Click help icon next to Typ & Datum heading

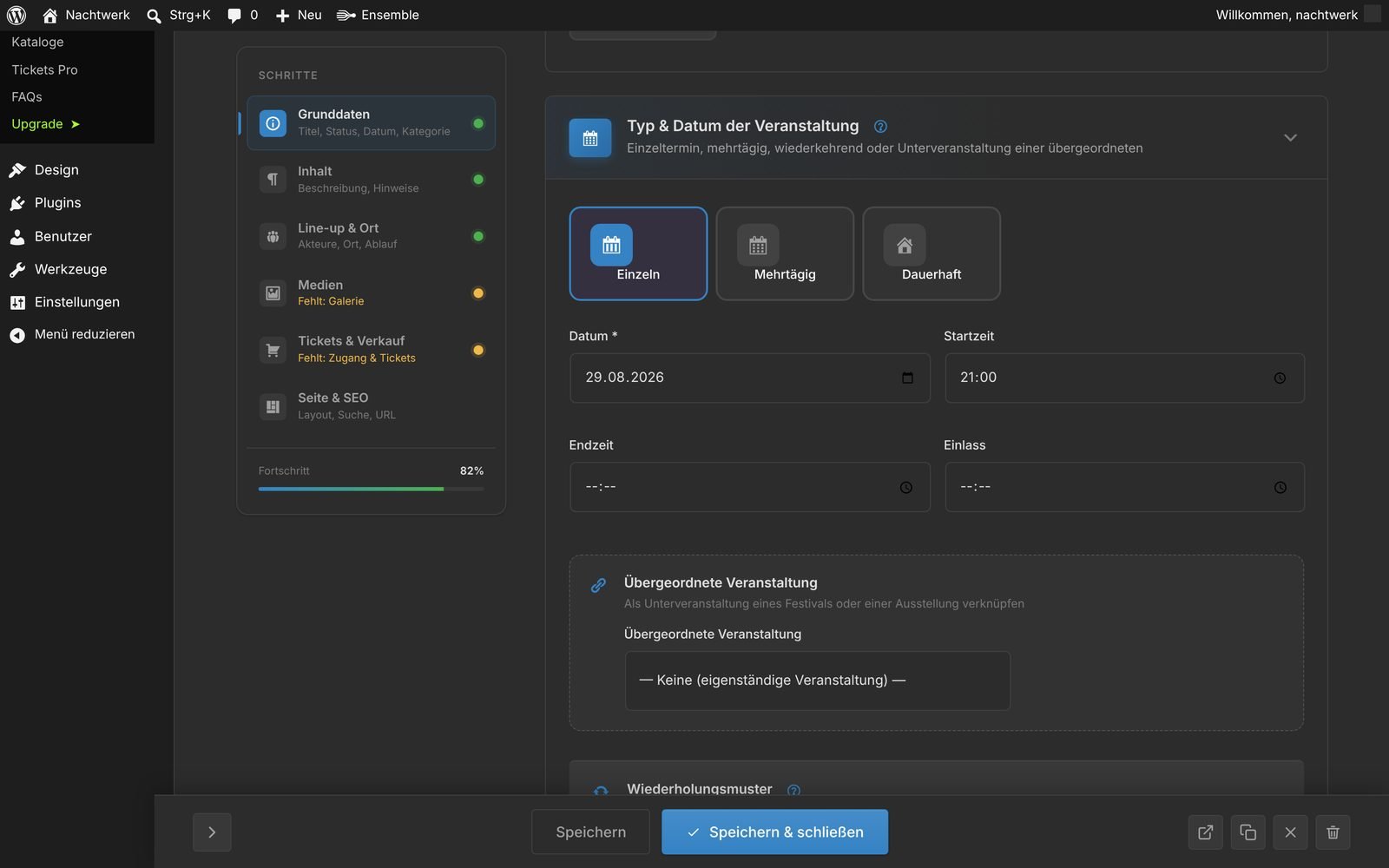(880, 127)
